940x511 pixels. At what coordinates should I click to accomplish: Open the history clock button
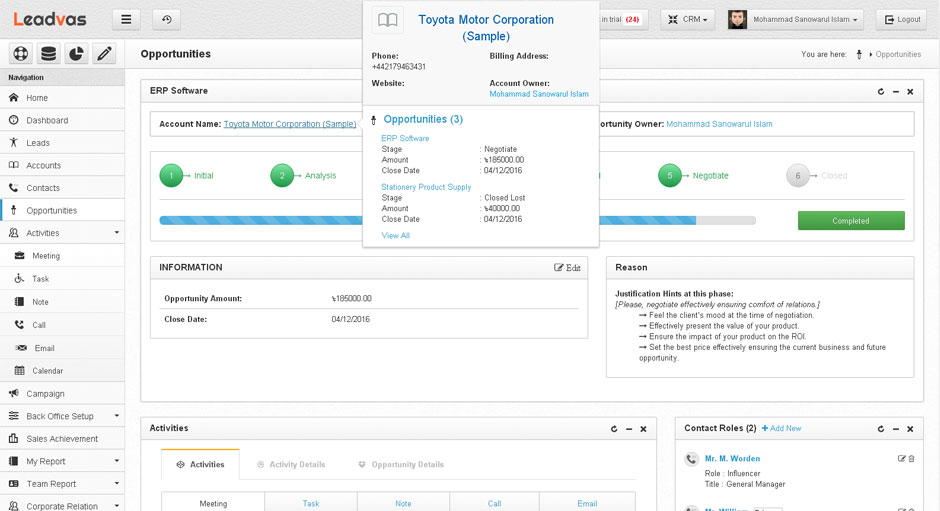167,19
